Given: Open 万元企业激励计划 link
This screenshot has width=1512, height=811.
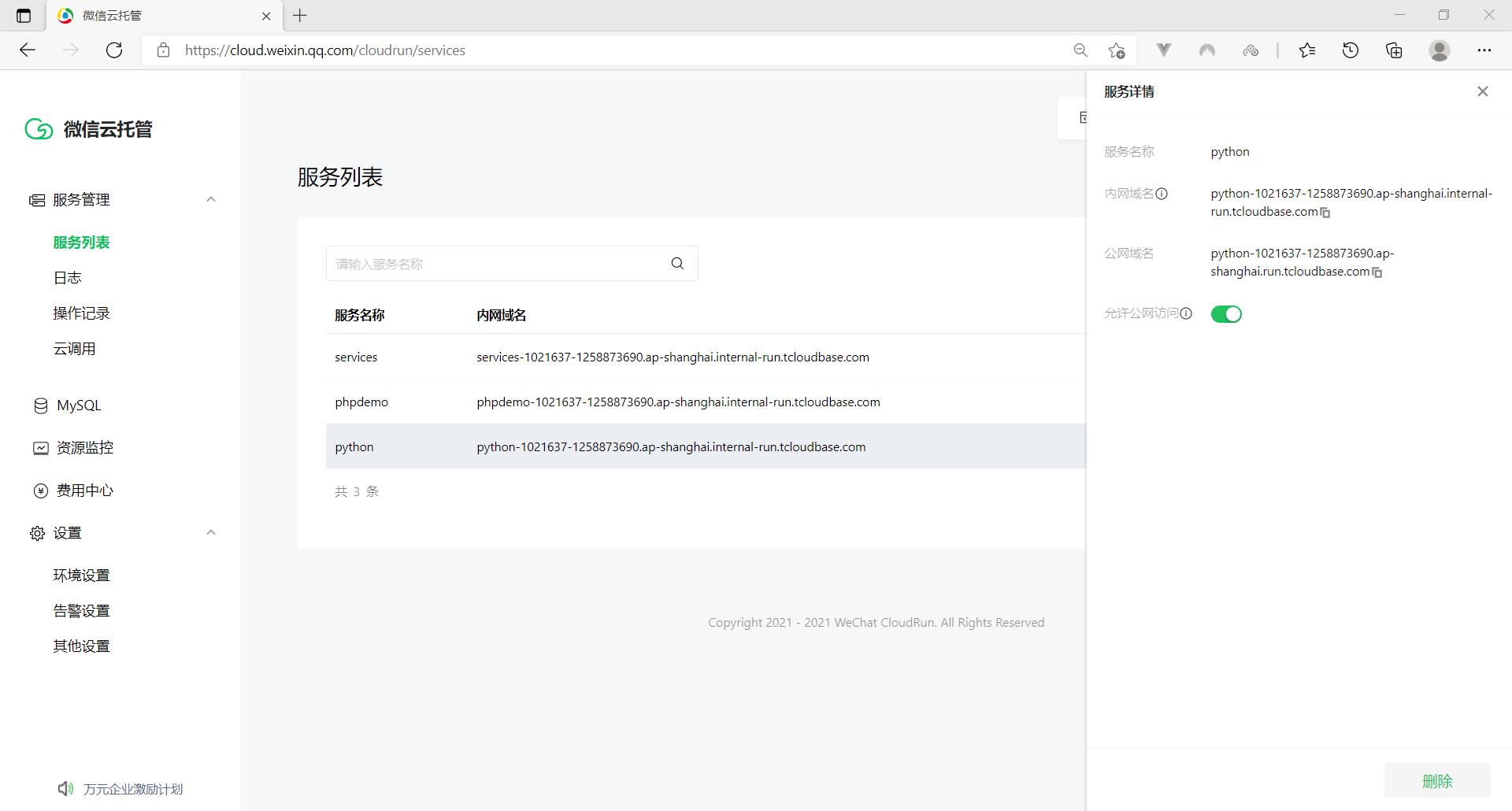Looking at the screenshot, I should pos(132,789).
